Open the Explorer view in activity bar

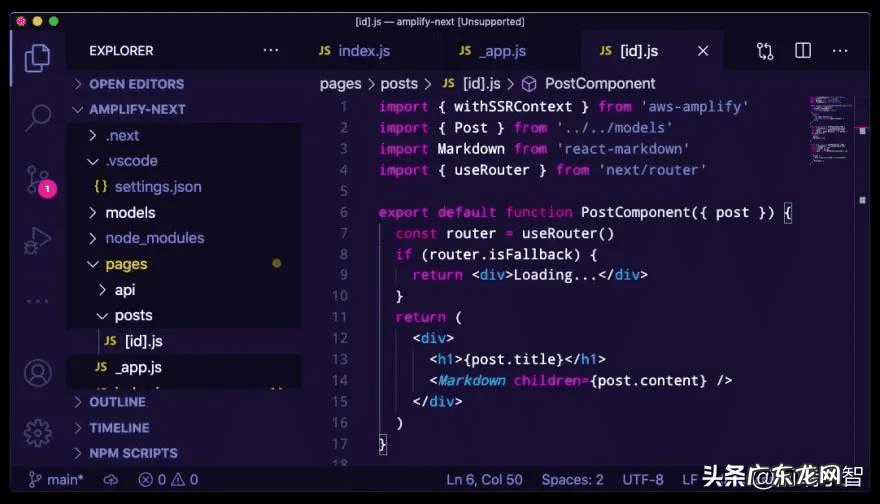click(x=37, y=58)
